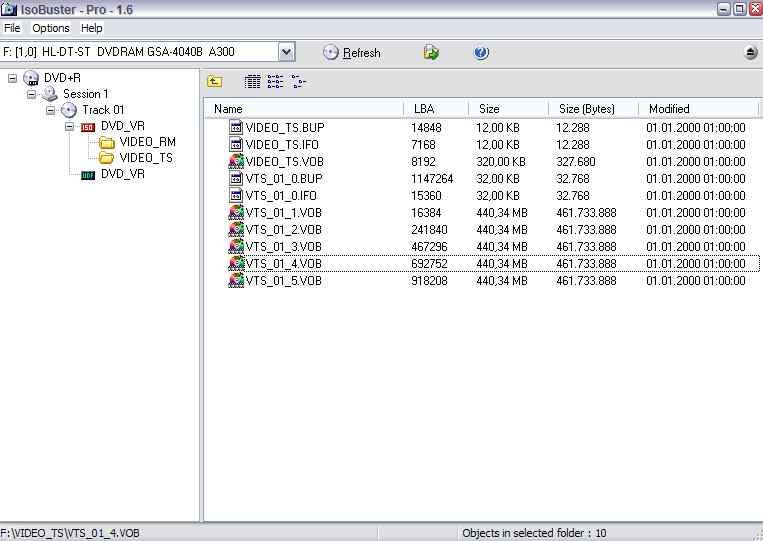Click the ISO DVD_VR tree label

[123, 126]
